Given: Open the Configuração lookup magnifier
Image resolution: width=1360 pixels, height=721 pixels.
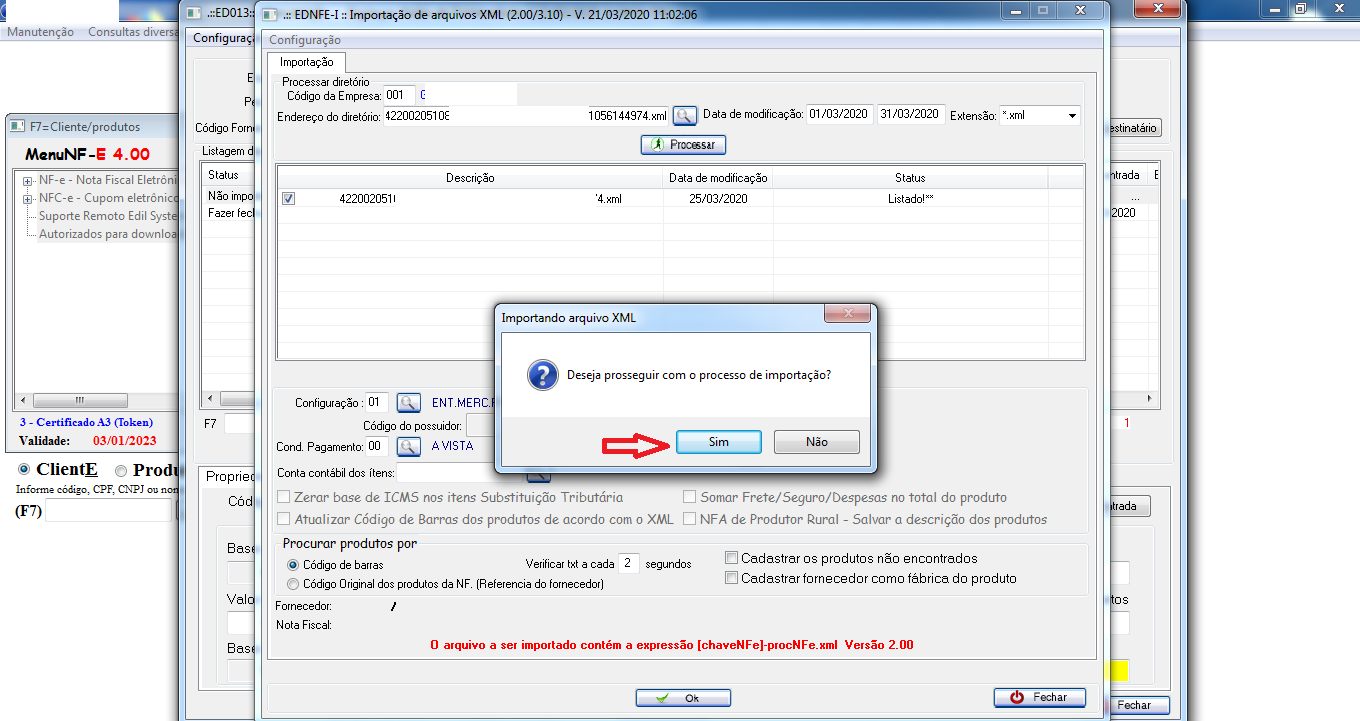Looking at the screenshot, I should tap(408, 403).
